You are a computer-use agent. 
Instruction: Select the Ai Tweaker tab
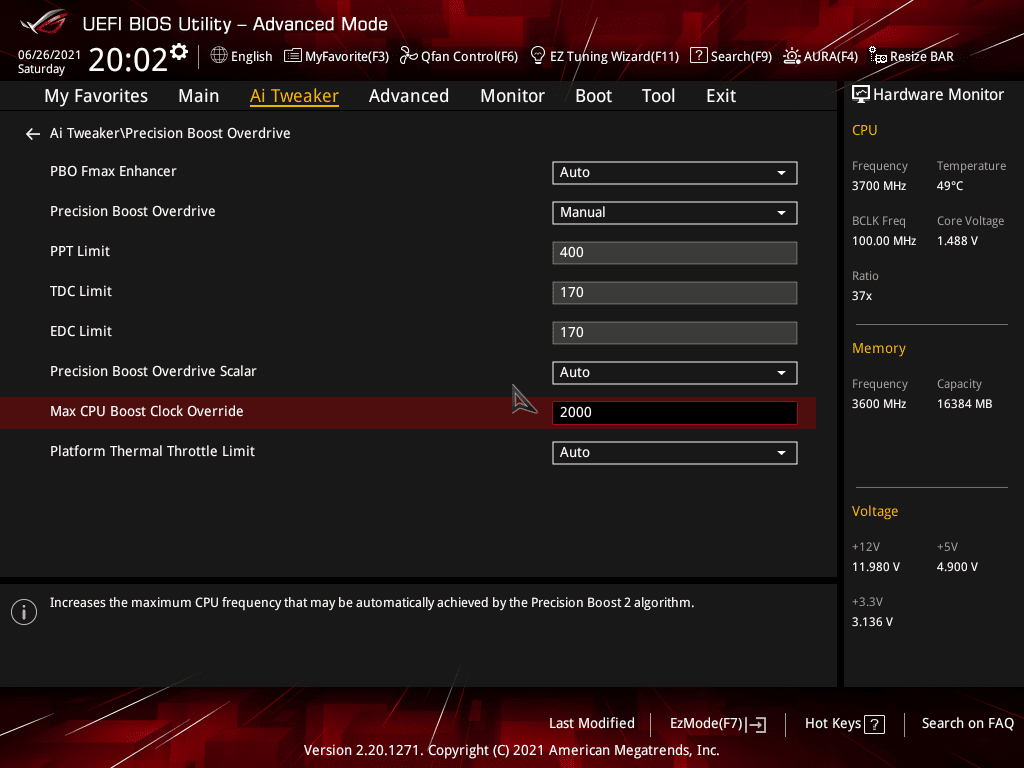pyautogui.click(x=294, y=96)
